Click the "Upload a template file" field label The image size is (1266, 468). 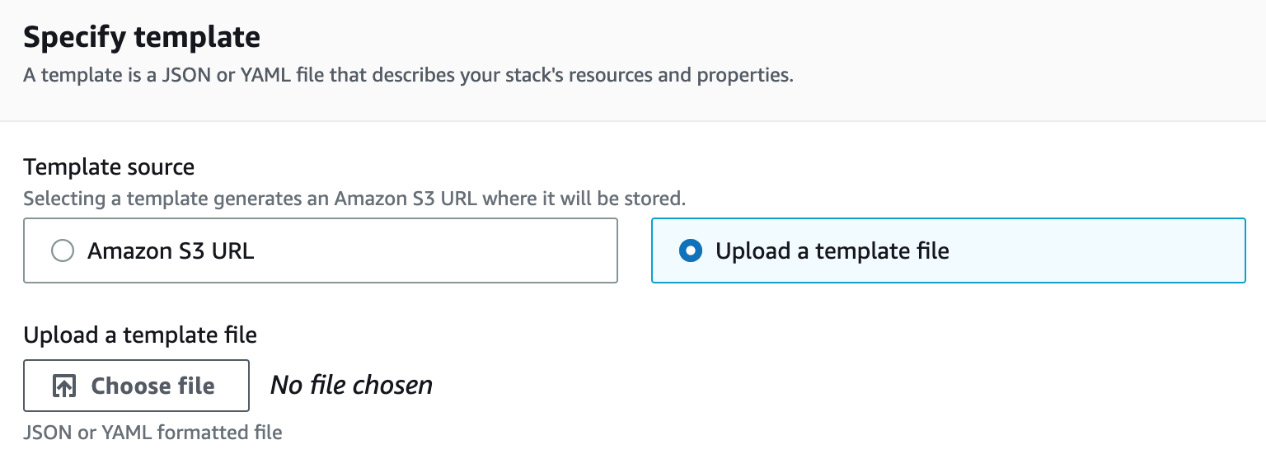140,335
